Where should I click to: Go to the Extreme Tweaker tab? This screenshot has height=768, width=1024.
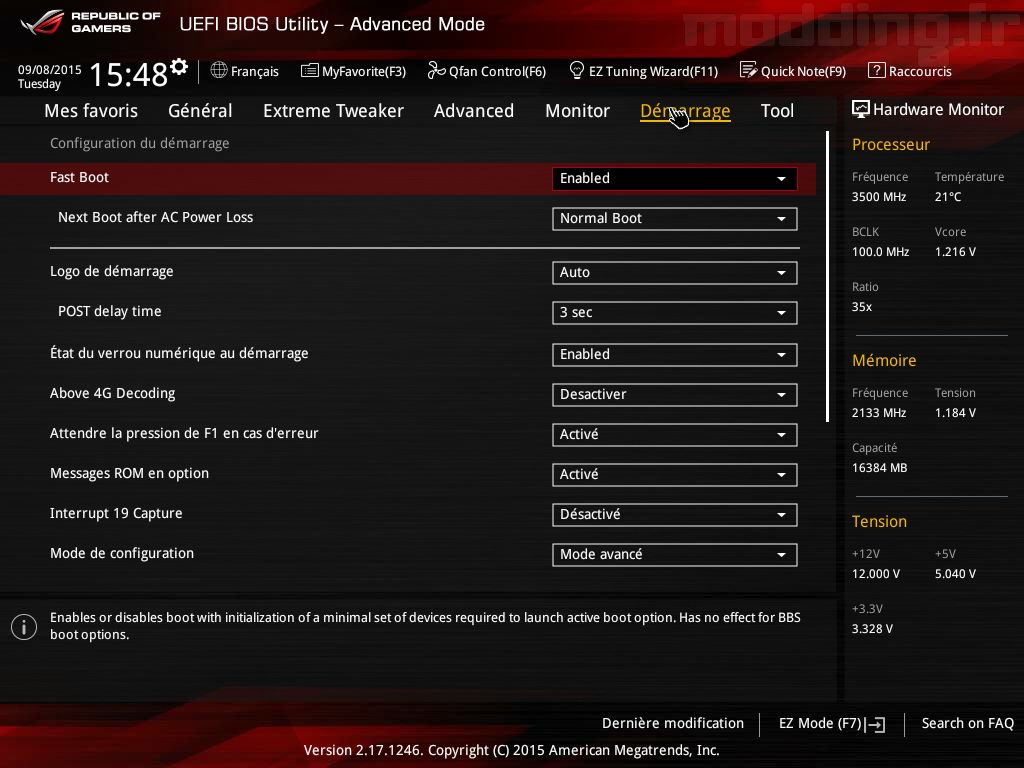click(333, 111)
